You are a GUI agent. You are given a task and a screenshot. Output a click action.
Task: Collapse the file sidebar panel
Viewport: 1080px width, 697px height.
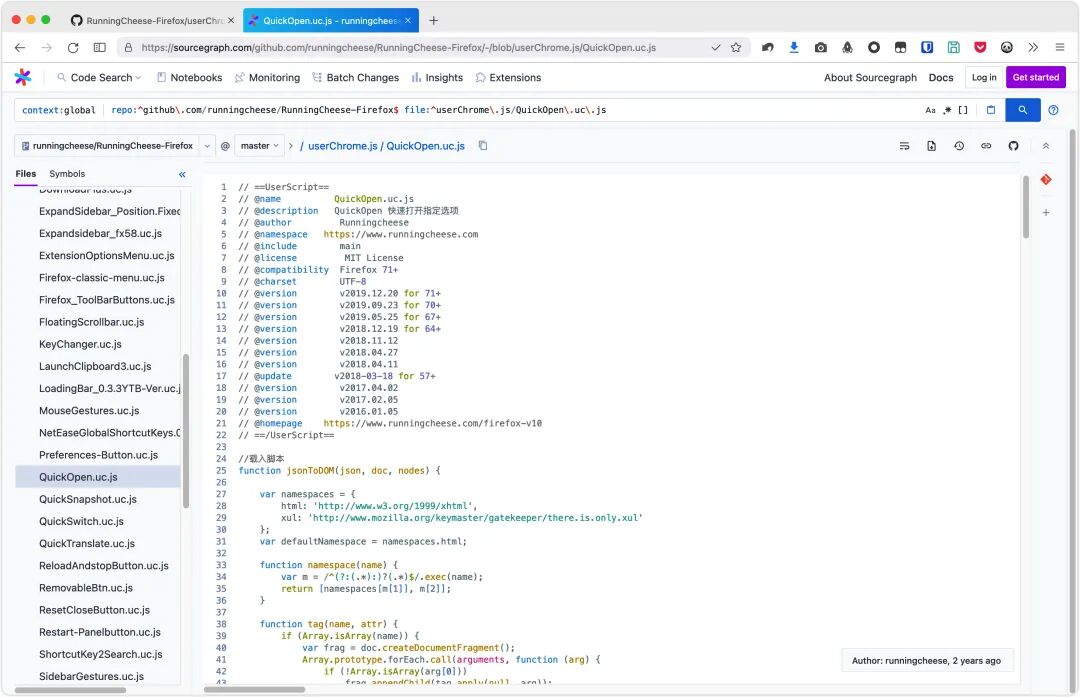[182, 174]
